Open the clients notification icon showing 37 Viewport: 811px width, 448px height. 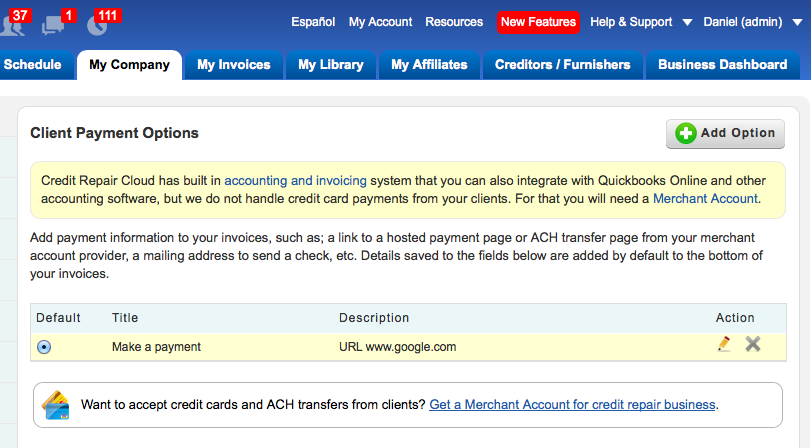[13, 22]
